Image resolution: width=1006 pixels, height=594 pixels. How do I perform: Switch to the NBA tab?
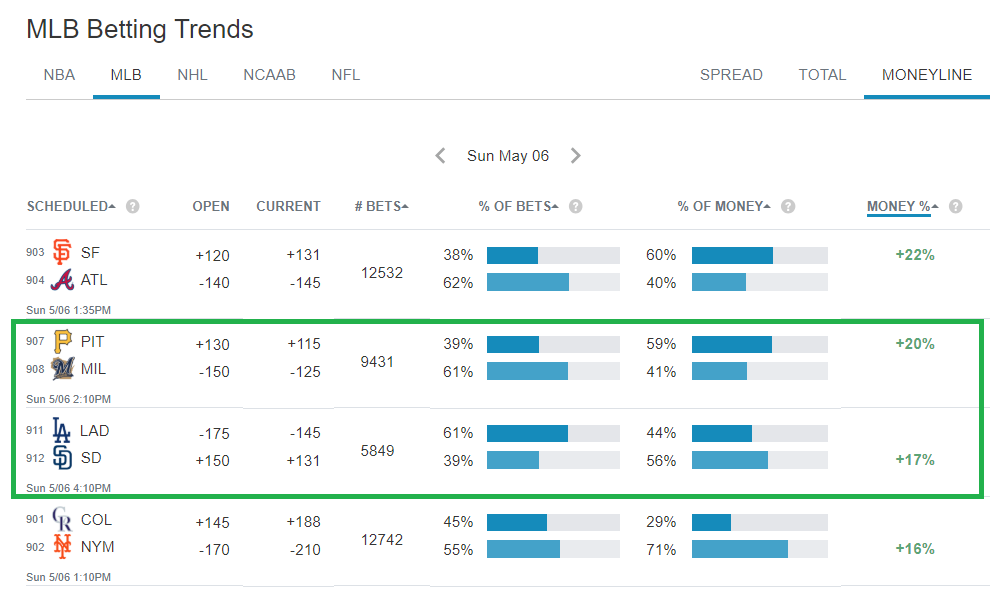pyautogui.click(x=59, y=75)
